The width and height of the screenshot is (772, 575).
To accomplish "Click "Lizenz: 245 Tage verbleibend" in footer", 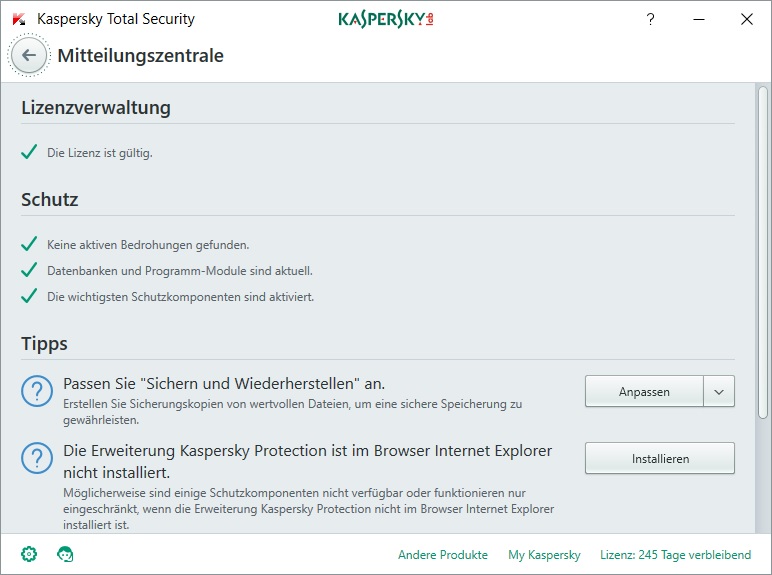I will 675,555.
